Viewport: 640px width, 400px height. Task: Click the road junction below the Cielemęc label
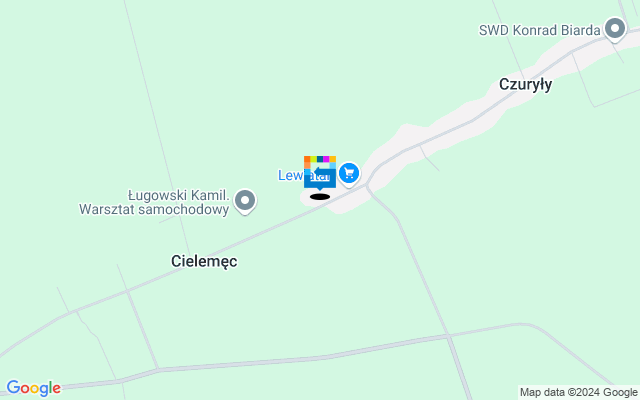[127, 291]
